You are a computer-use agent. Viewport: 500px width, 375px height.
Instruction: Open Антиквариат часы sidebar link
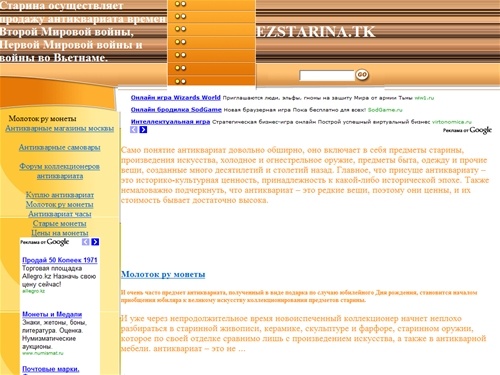point(60,214)
